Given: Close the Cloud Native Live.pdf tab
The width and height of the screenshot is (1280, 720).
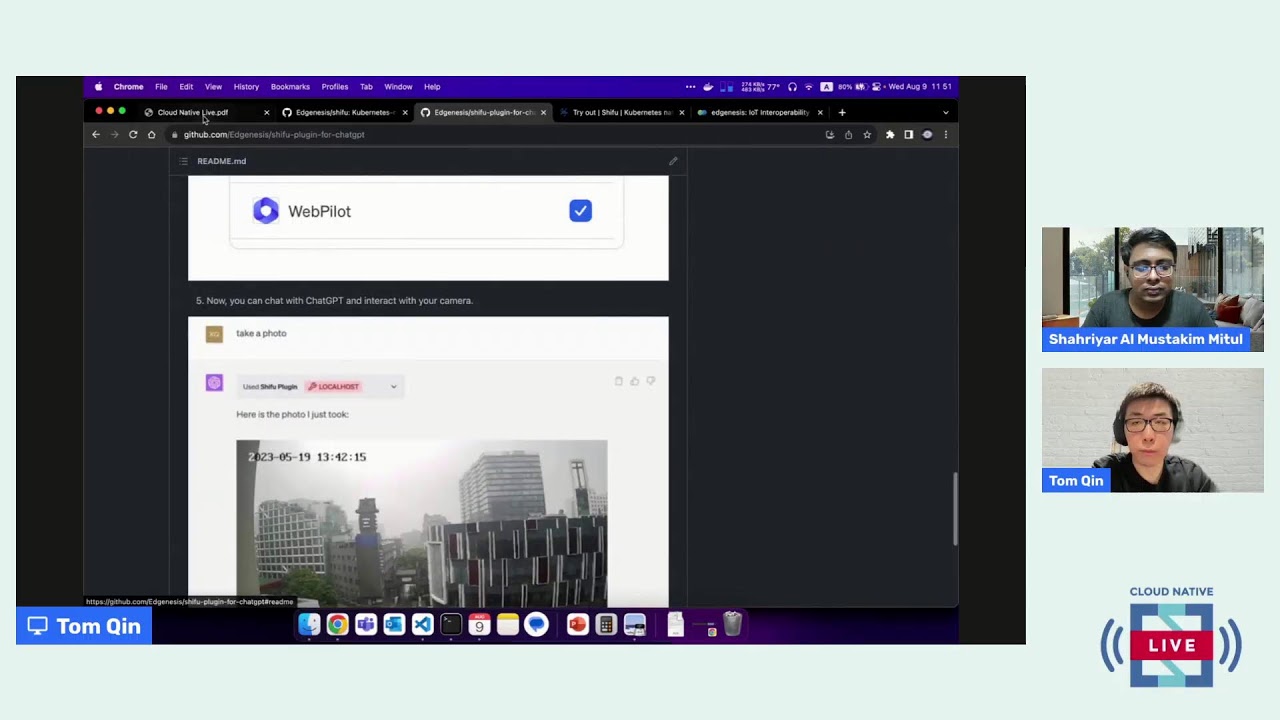Looking at the screenshot, I should [x=266, y=113].
